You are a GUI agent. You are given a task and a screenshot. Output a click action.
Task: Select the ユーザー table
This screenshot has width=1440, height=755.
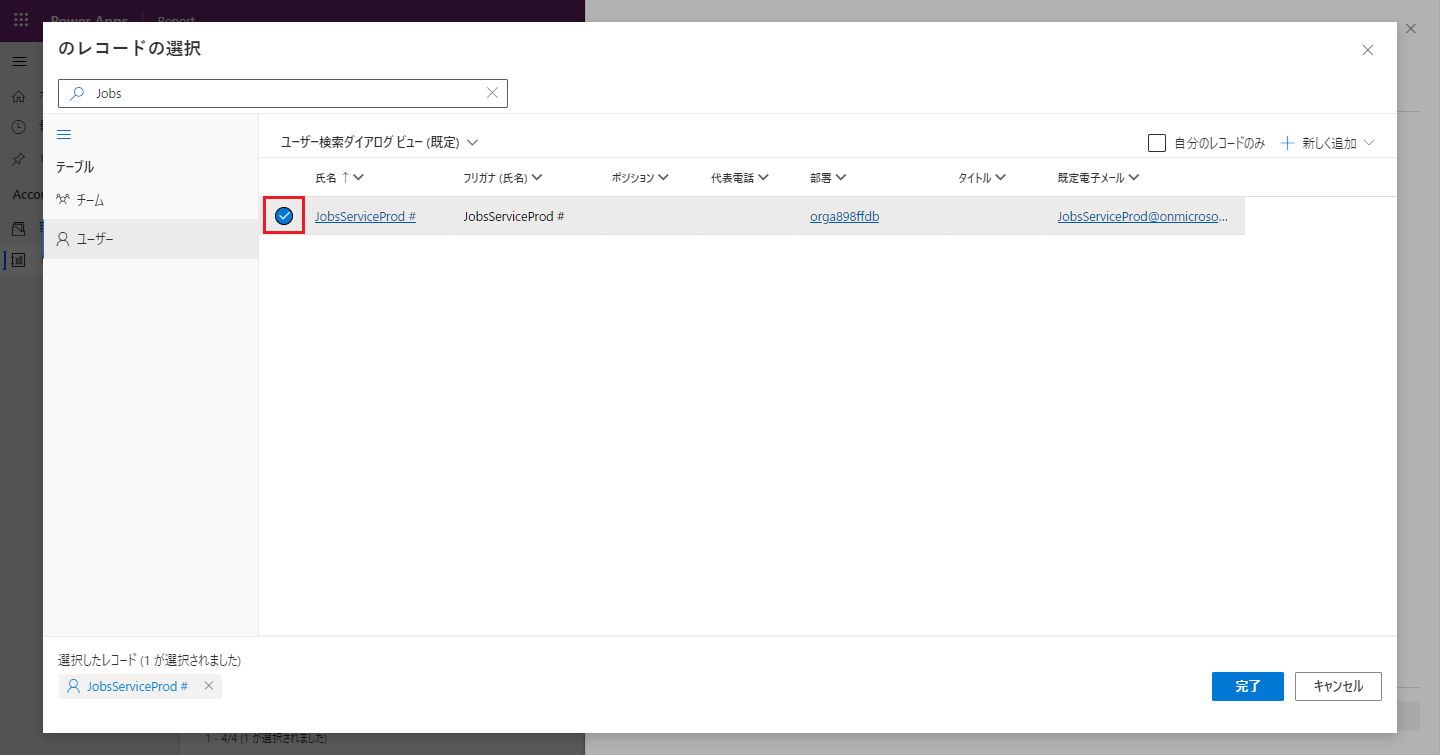(x=150, y=239)
